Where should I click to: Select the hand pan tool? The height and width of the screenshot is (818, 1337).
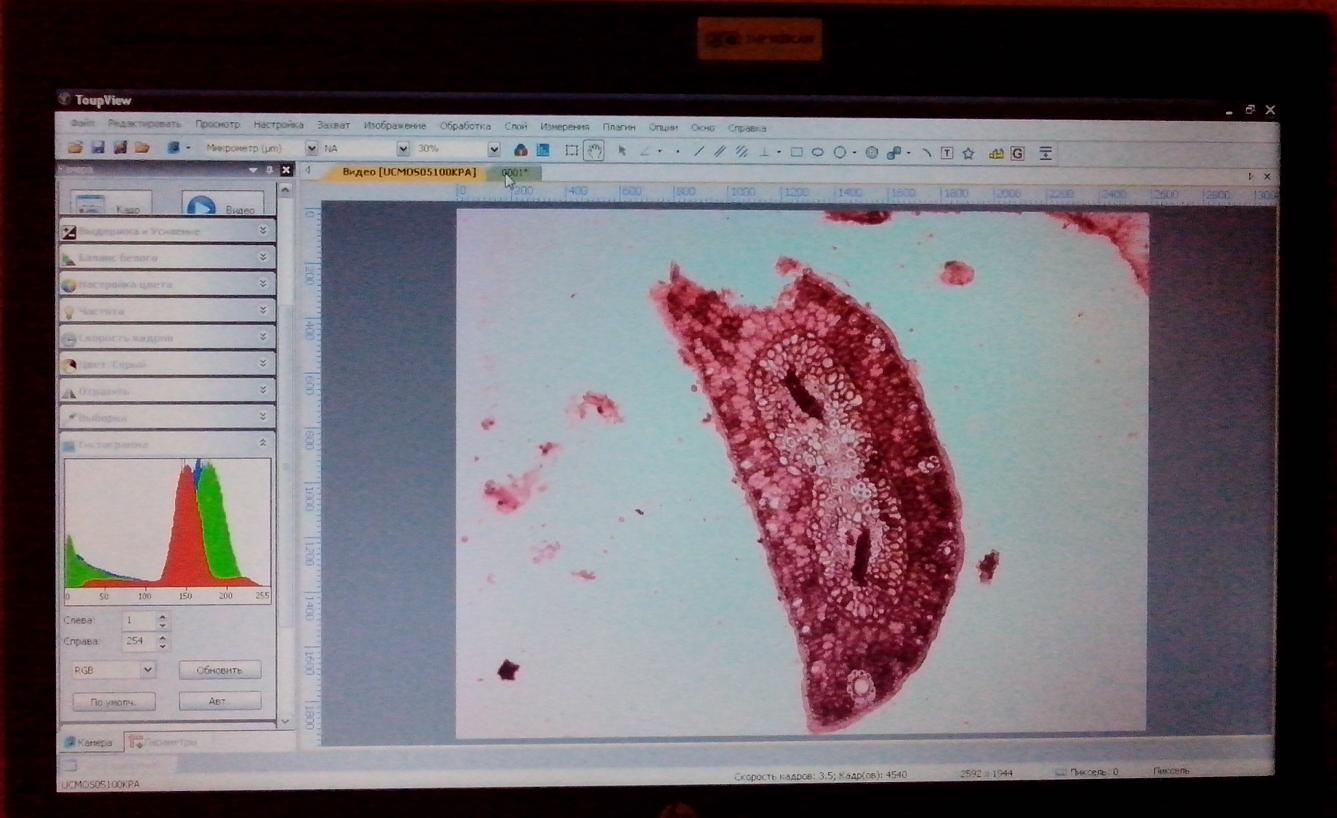(x=594, y=151)
